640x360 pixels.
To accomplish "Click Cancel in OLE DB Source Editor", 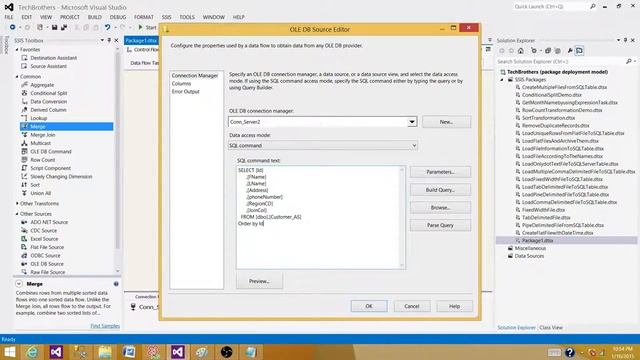I will (411, 306).
